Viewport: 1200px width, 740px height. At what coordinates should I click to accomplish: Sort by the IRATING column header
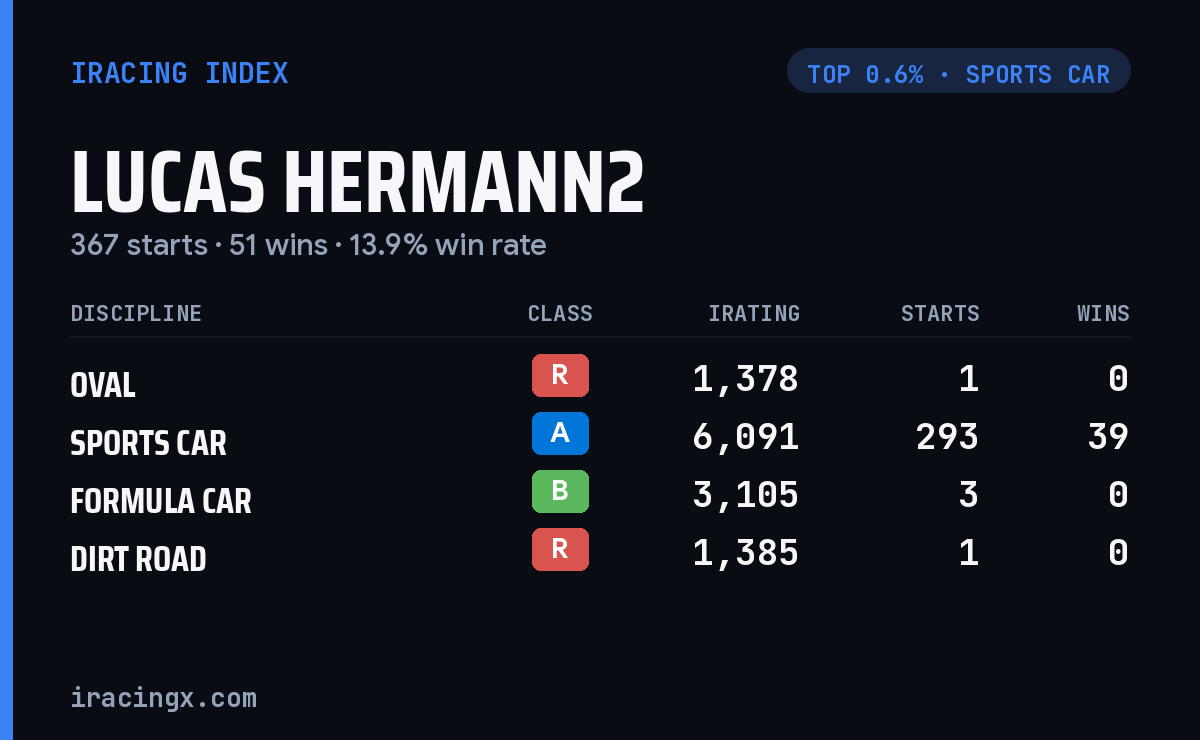[x=754, y=313]
